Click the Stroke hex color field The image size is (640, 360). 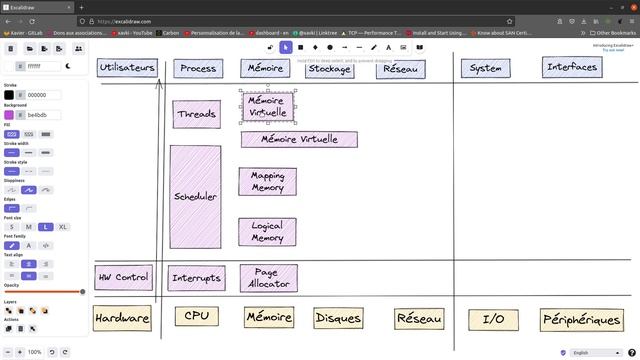(43, 95)
